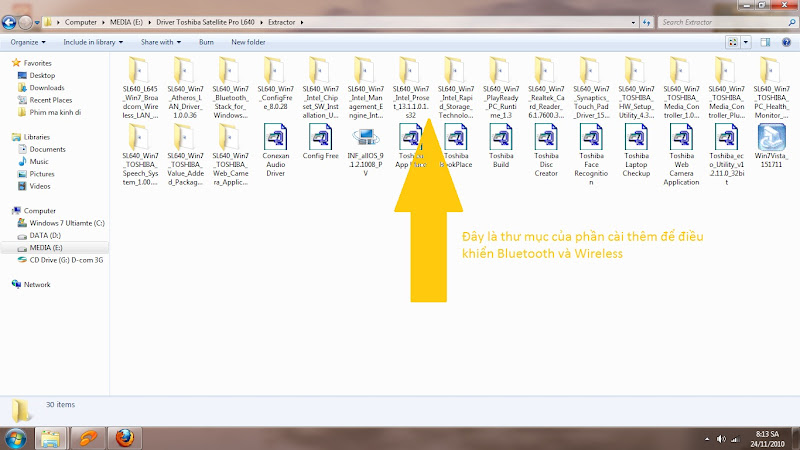Select the SL640_Win7_Intel_Chipset_SW_Installation folder
Screen dimensions: 800x450
320,88
